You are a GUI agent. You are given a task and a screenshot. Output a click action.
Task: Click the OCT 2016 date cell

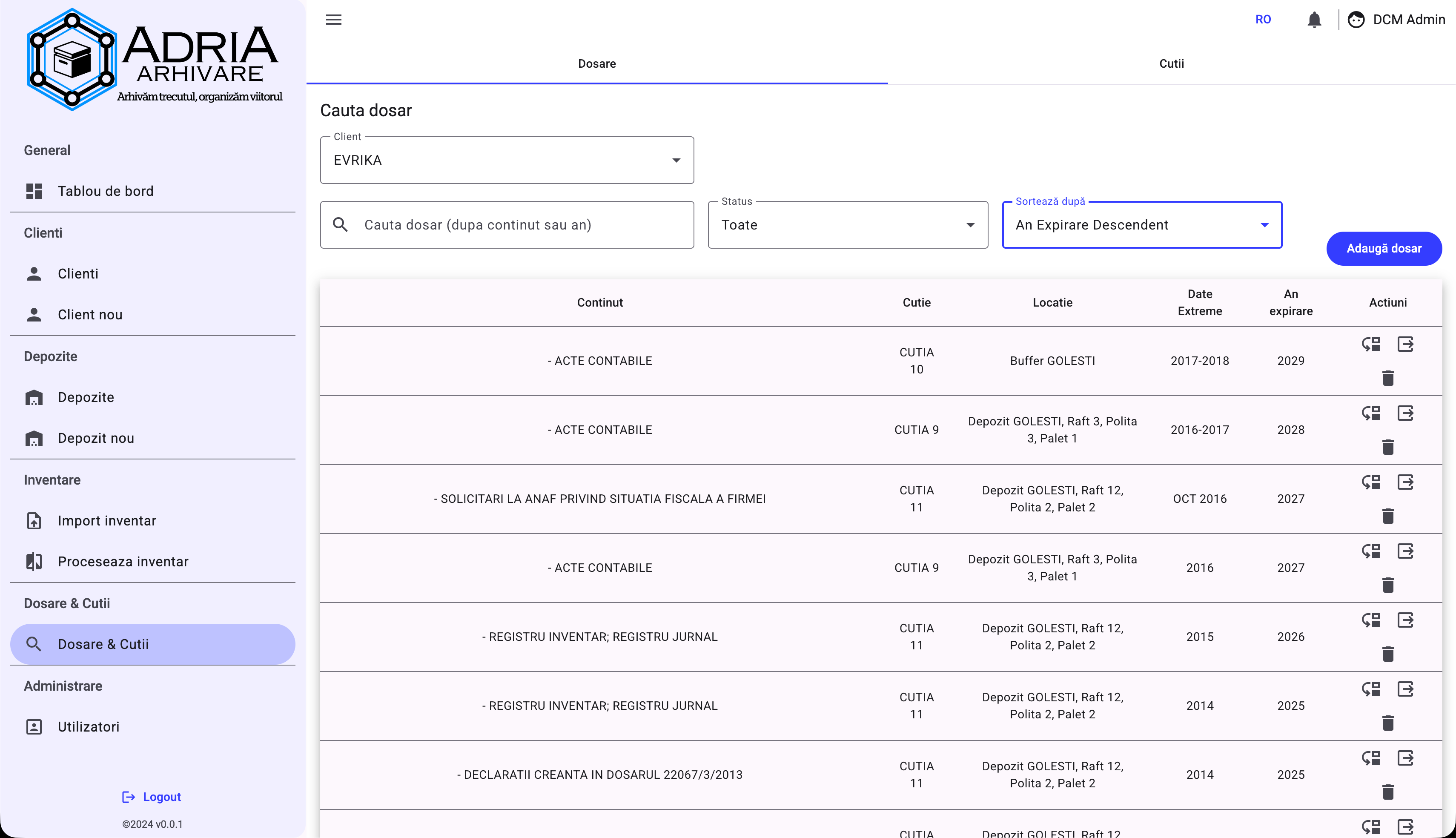[x=1199, y=499]
